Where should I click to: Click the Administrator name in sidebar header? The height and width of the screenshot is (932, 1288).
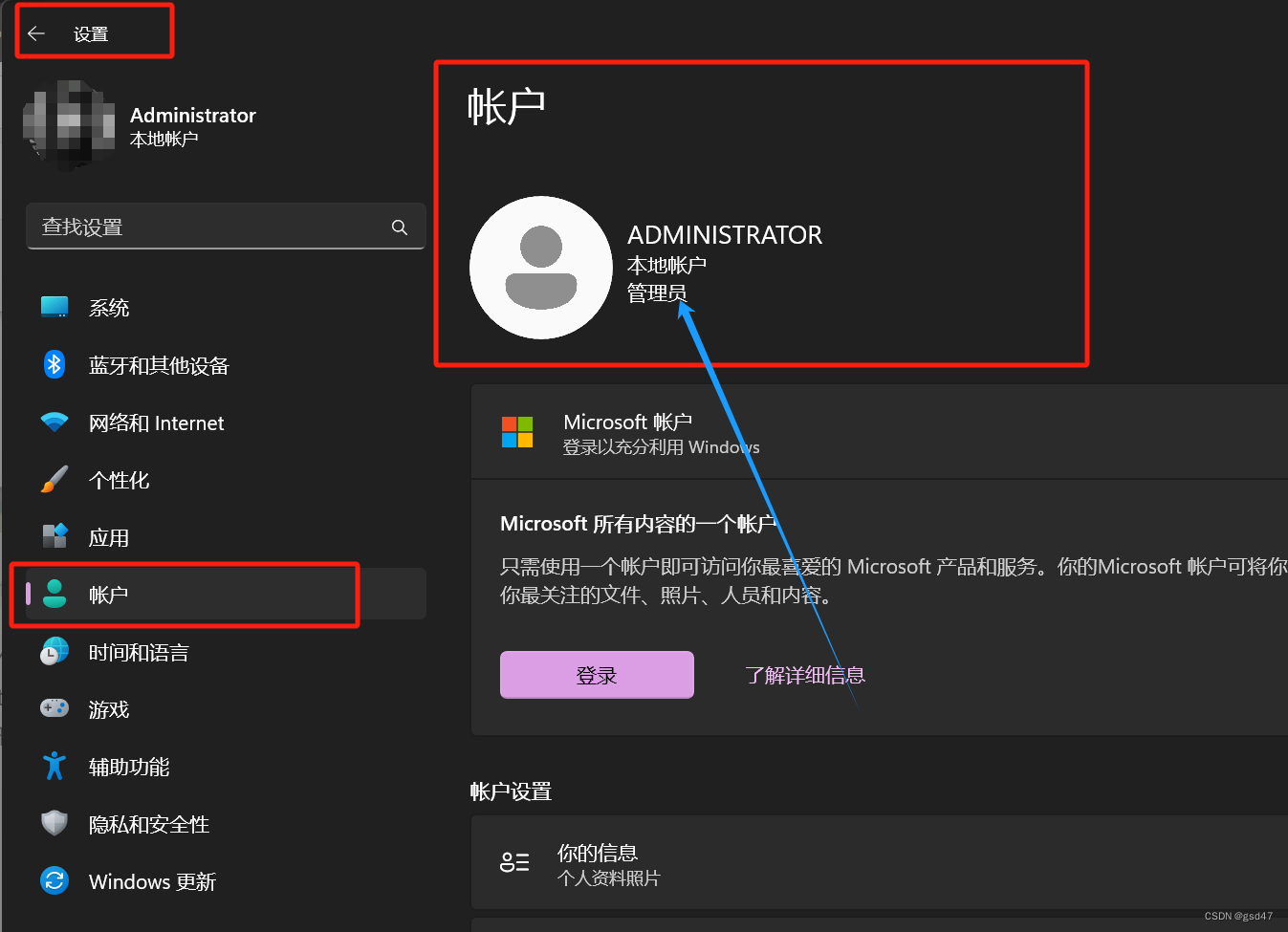[x=193, y=115]
